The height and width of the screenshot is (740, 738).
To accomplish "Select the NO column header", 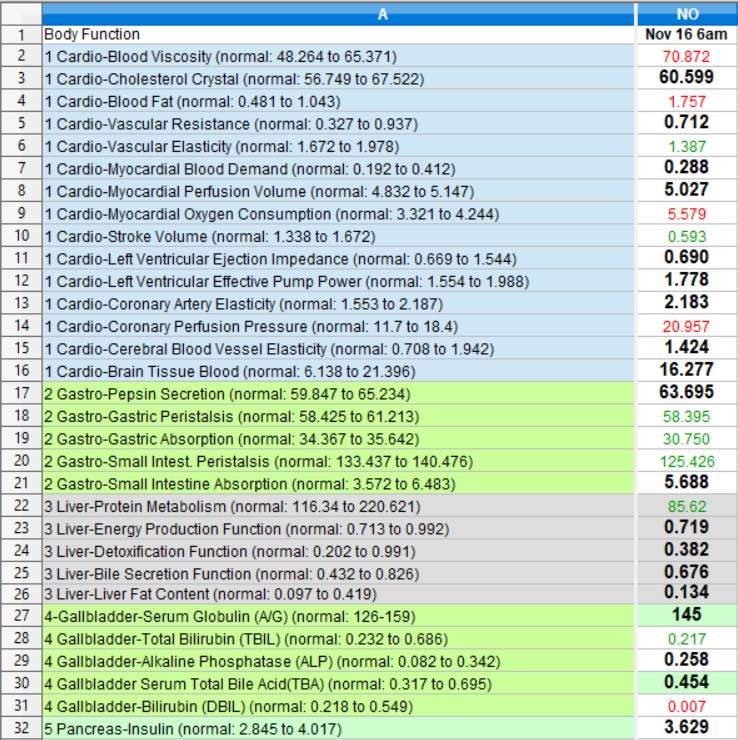I will [x=685, y=13].
